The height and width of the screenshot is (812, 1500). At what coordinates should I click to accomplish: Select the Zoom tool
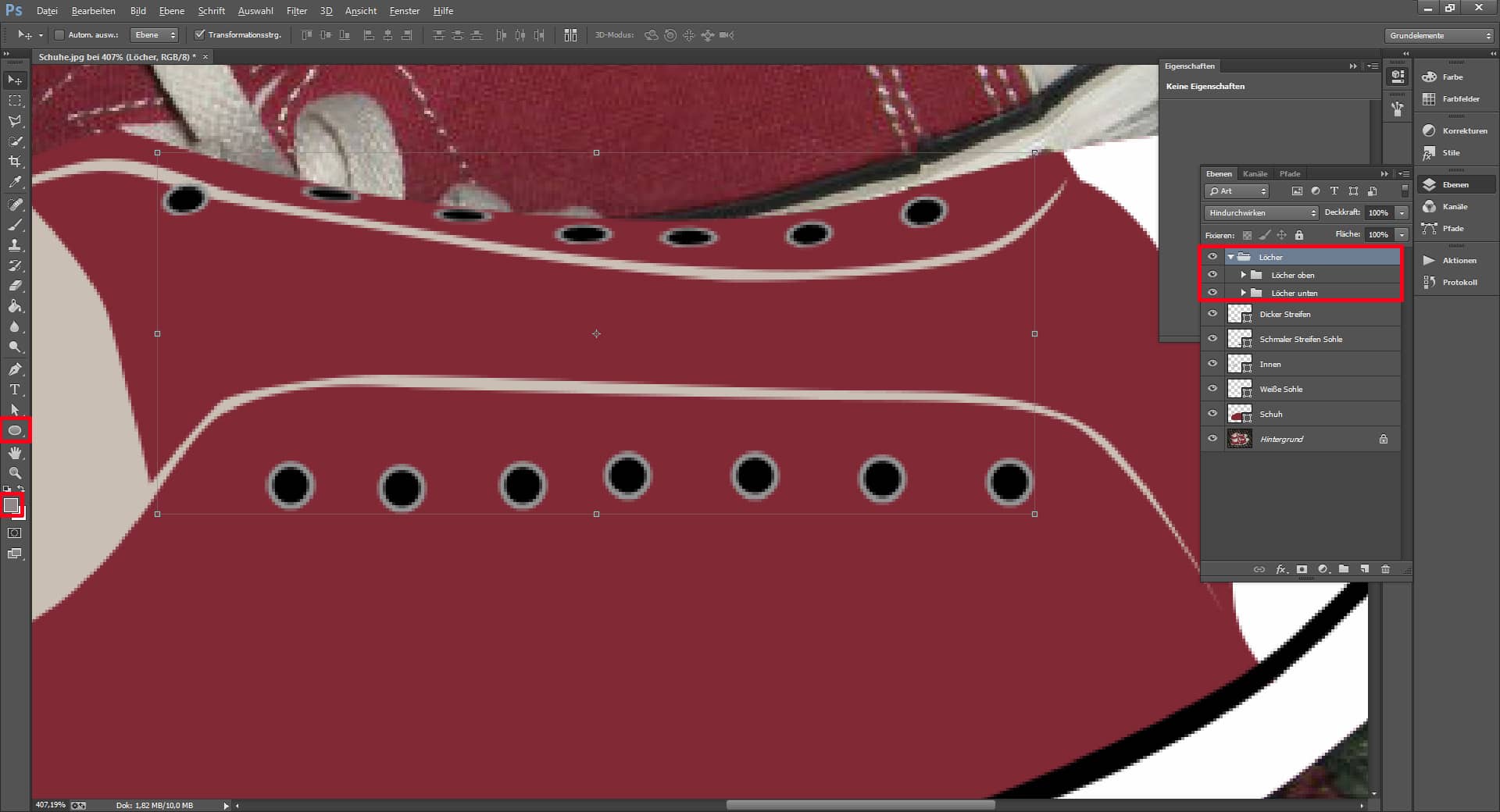click(x=15, y=473)
